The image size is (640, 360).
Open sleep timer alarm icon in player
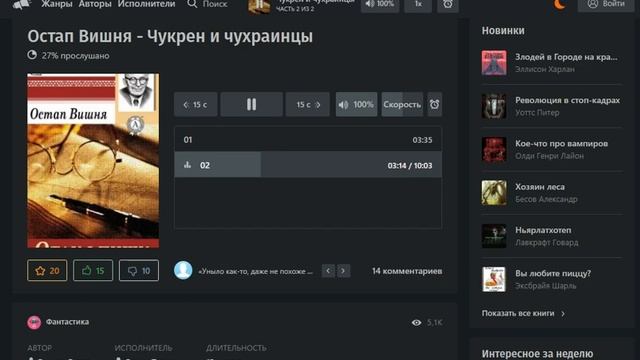click(x=434, y=104)
